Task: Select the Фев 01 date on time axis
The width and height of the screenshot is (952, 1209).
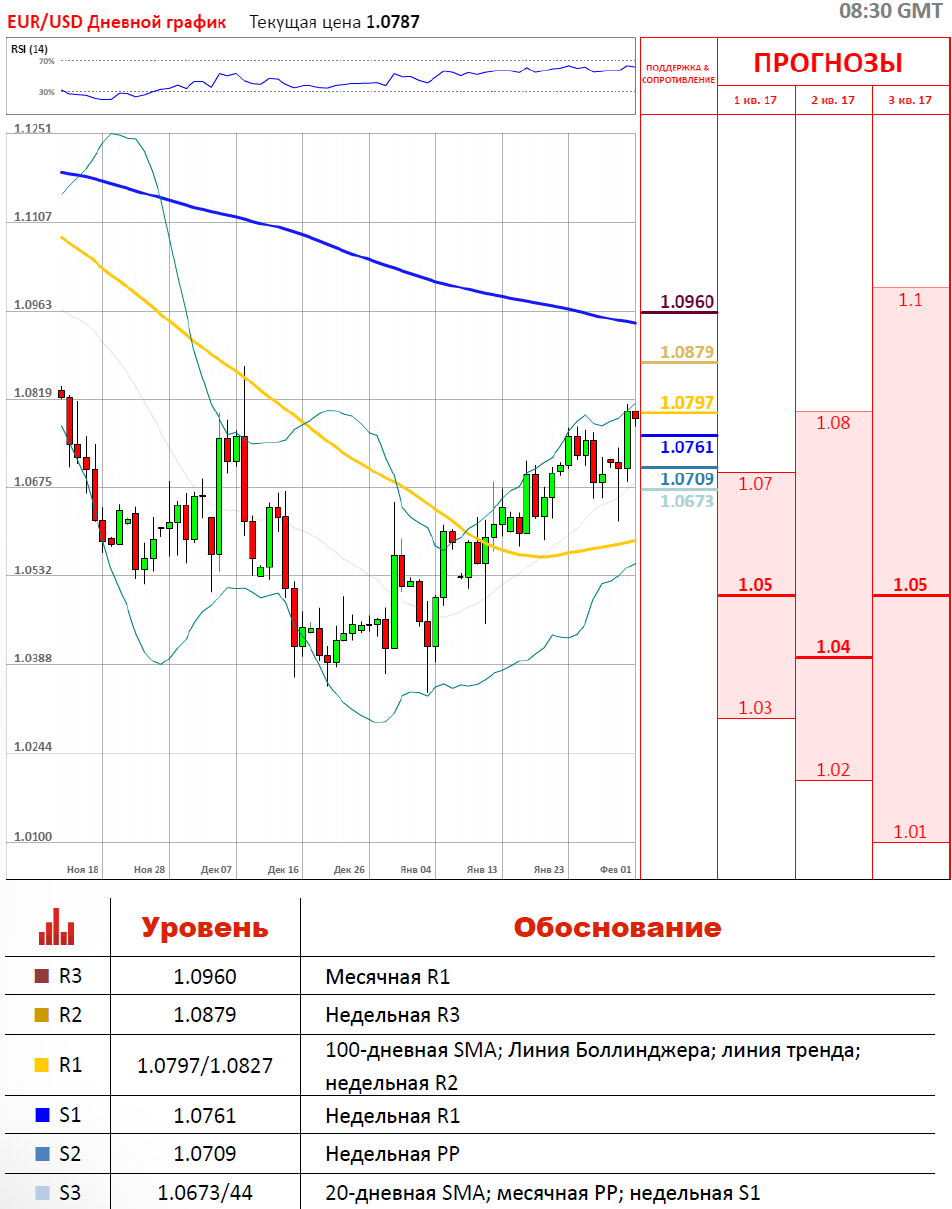Action: [x=616, y=870]
